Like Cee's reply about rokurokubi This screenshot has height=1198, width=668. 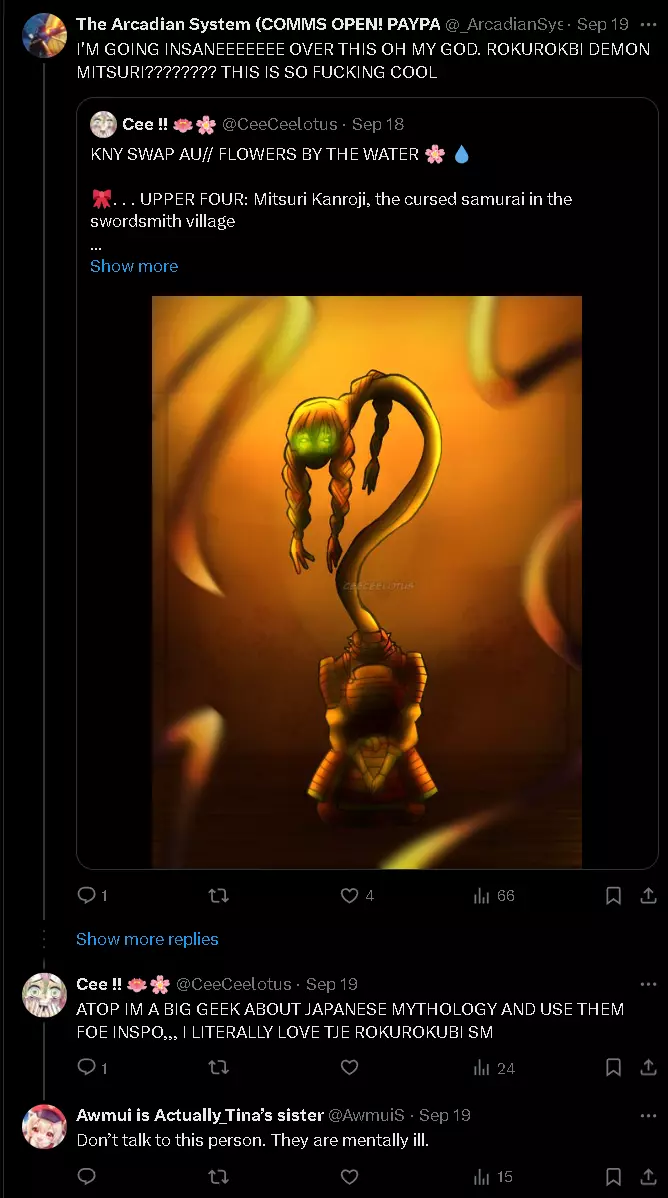coord(349,1067)
